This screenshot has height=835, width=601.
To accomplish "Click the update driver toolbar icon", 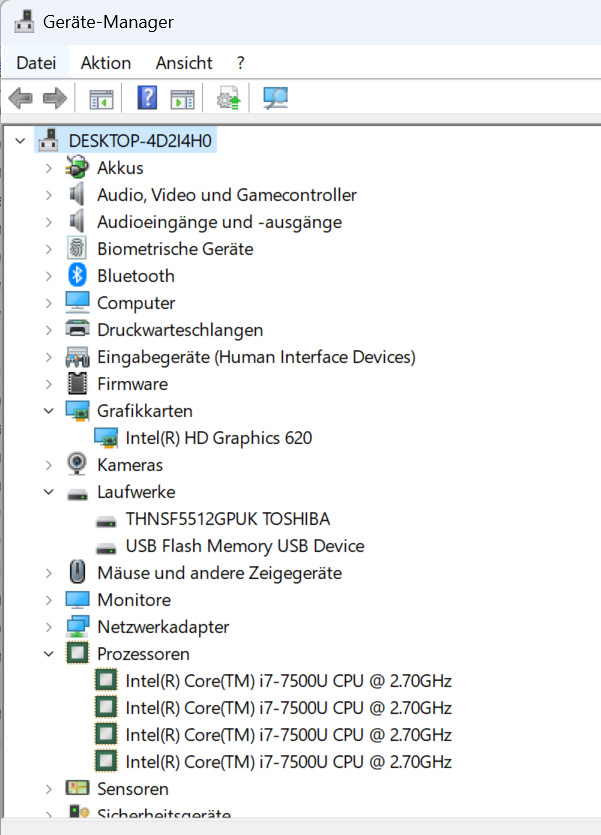I will tap(228, 98).
